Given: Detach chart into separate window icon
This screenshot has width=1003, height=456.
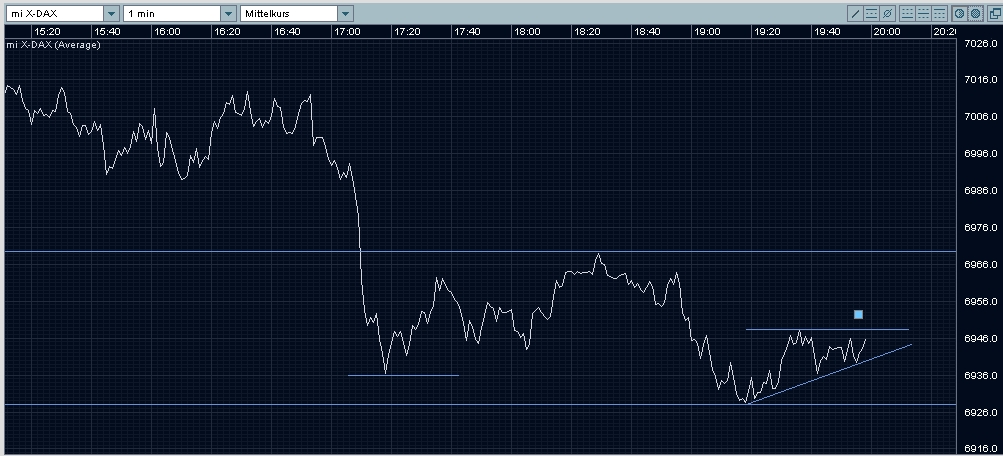Looking at the screenshot, I should pos(995,13).
